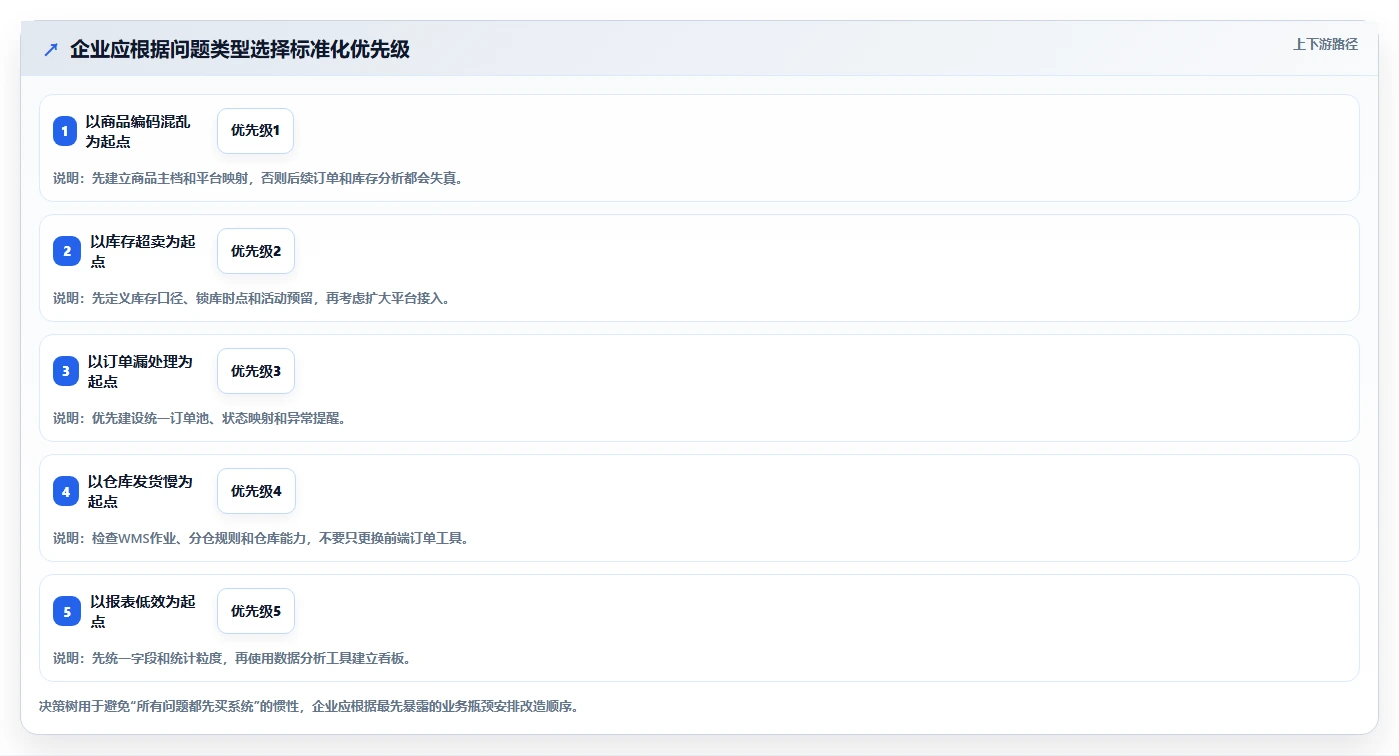Select the 优先级4 tag
This screenshot has height=756, width=1399.
256,491
